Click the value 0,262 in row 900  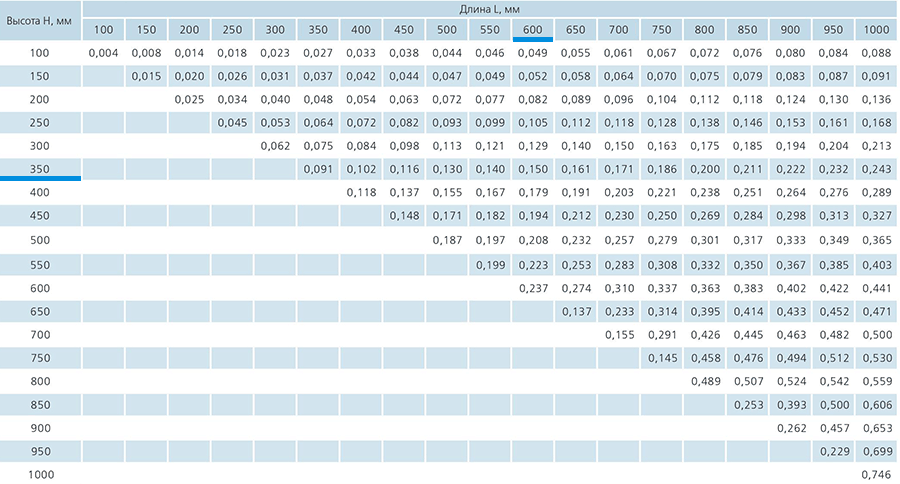click(x=791, y=428)
